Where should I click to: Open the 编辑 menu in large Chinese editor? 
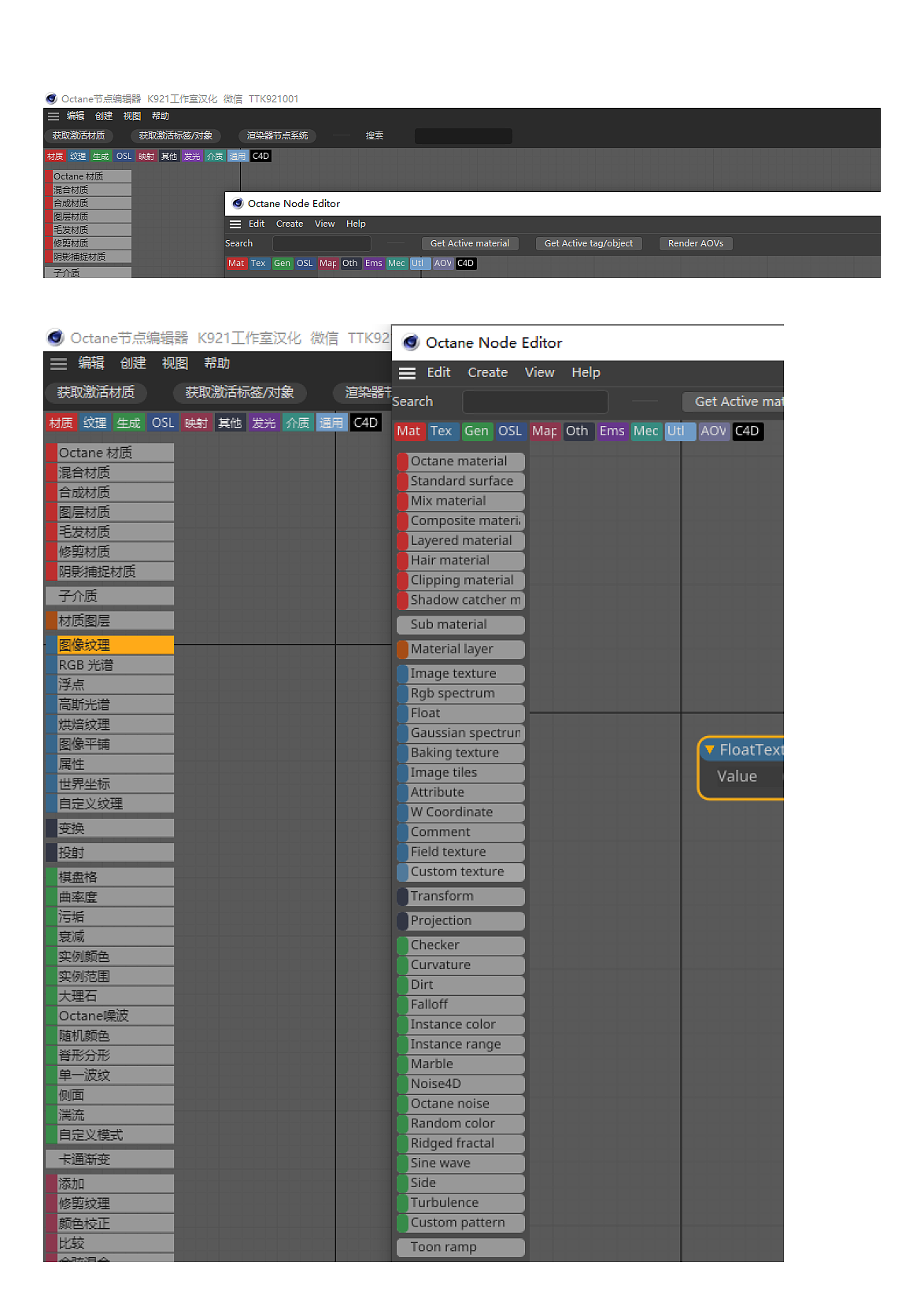91,363
